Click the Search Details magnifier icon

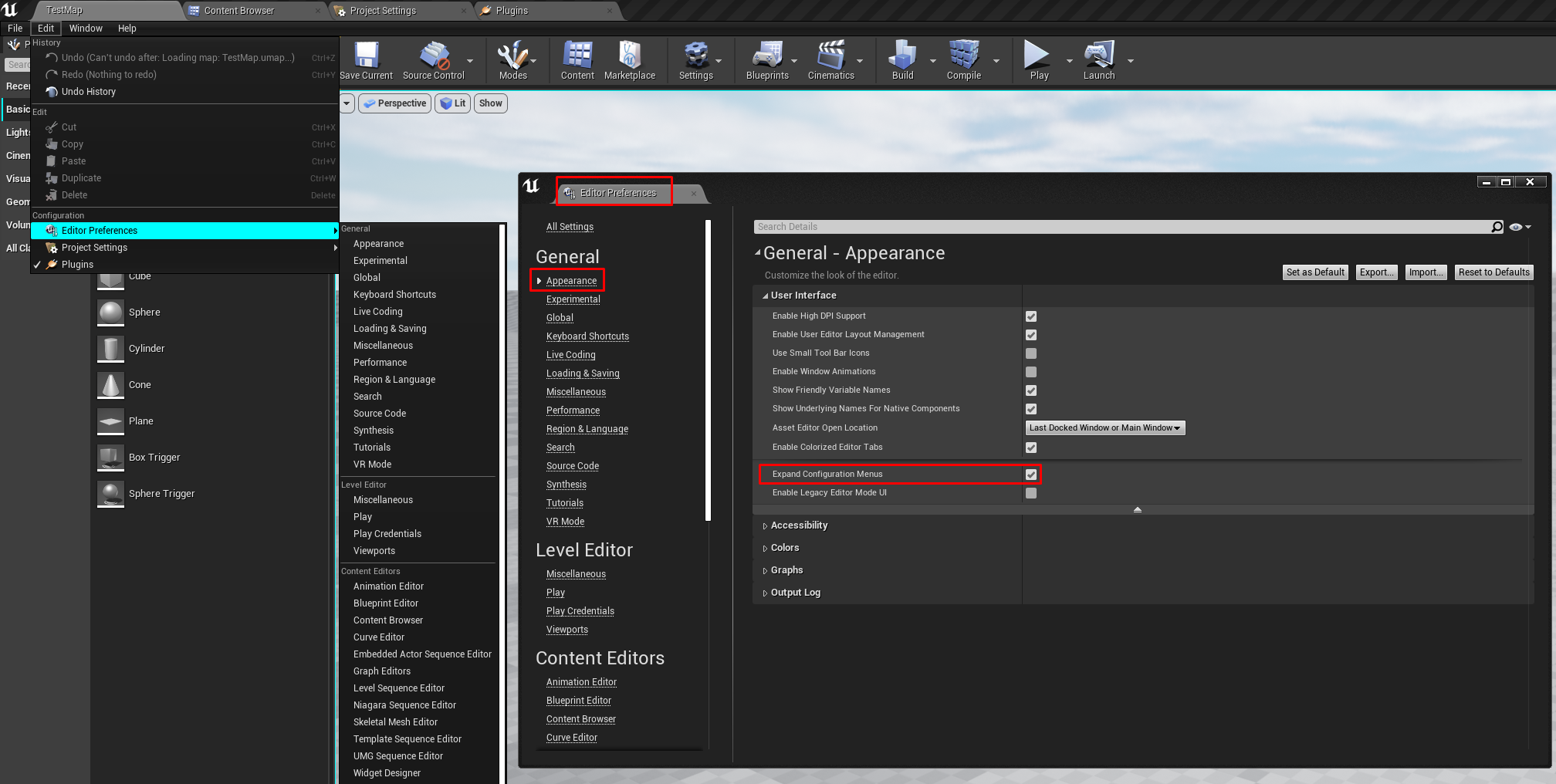tap(1497, 227)
